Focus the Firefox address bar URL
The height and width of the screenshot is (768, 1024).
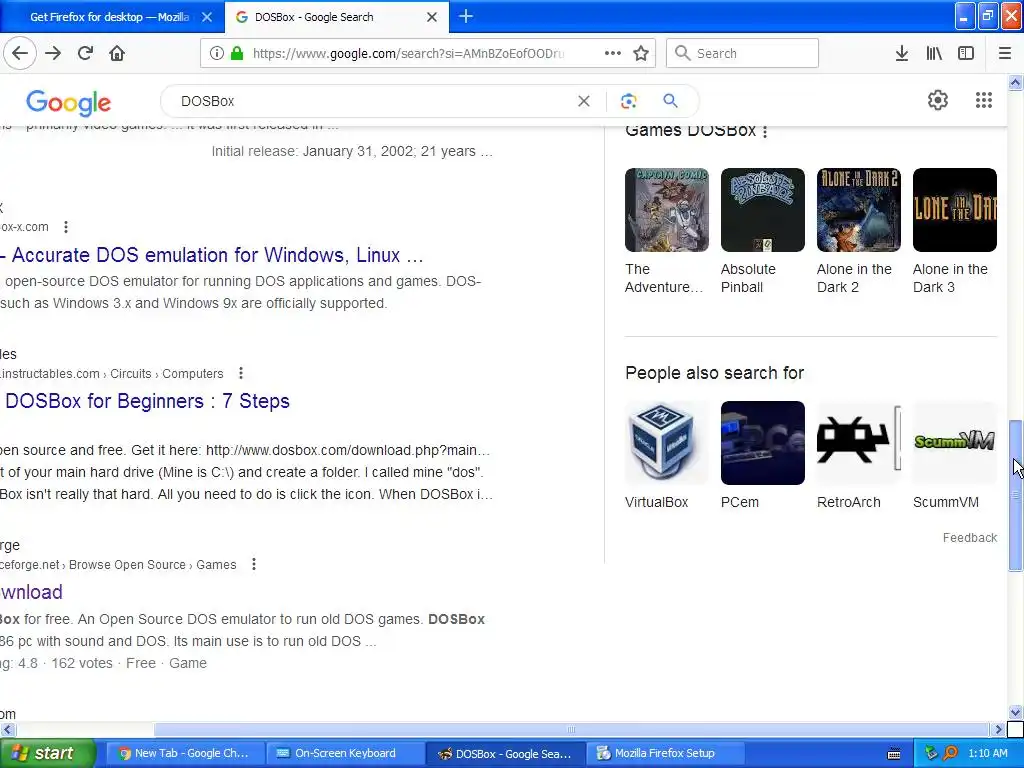point(408,54)
